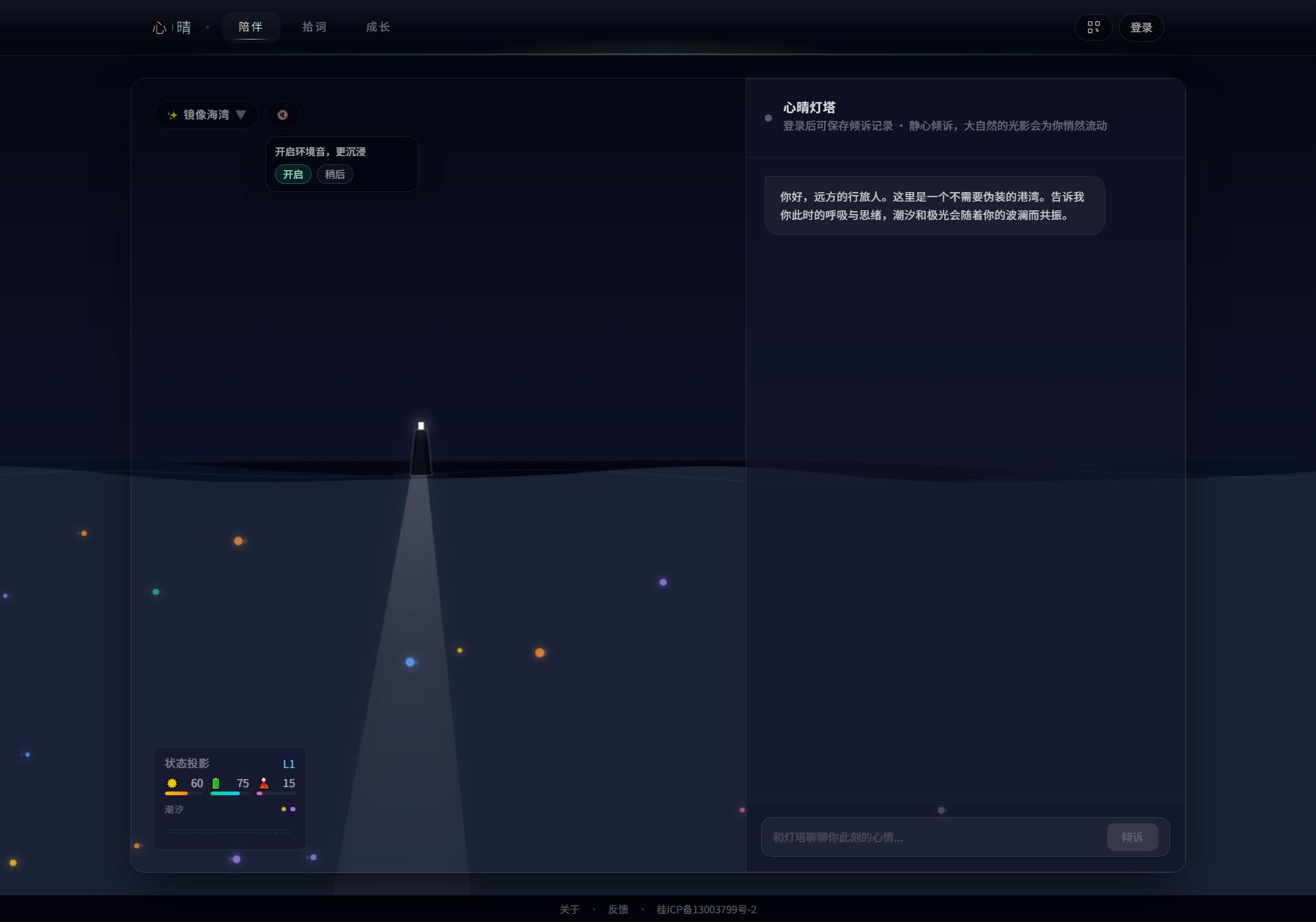1316x922 pixels.
Task: Open the QR code scan icon
Action: click(1093, 27)
